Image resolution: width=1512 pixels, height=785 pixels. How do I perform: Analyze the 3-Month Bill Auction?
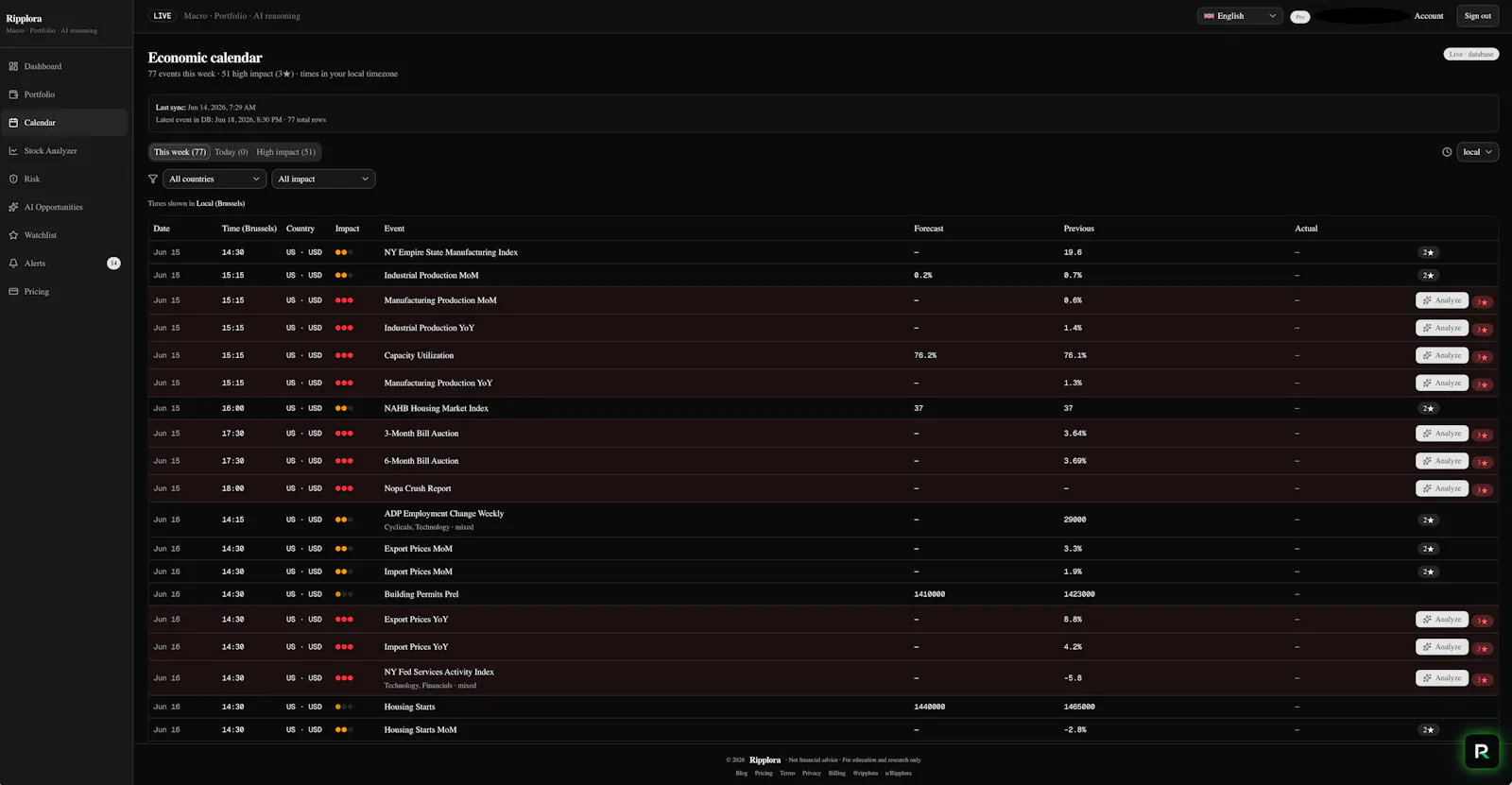(x=1442, y=434)
